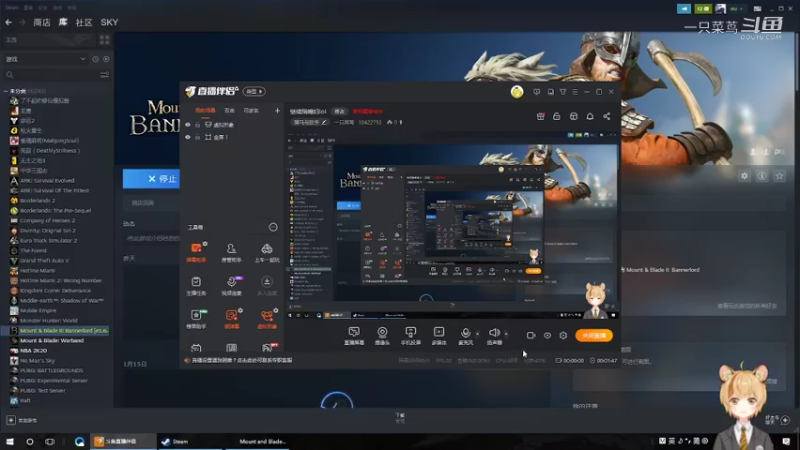Image resolution: width=800 pixels, height=450 pixels.
Task: Click Steam library search field
Action: click(x=51, y=75)
